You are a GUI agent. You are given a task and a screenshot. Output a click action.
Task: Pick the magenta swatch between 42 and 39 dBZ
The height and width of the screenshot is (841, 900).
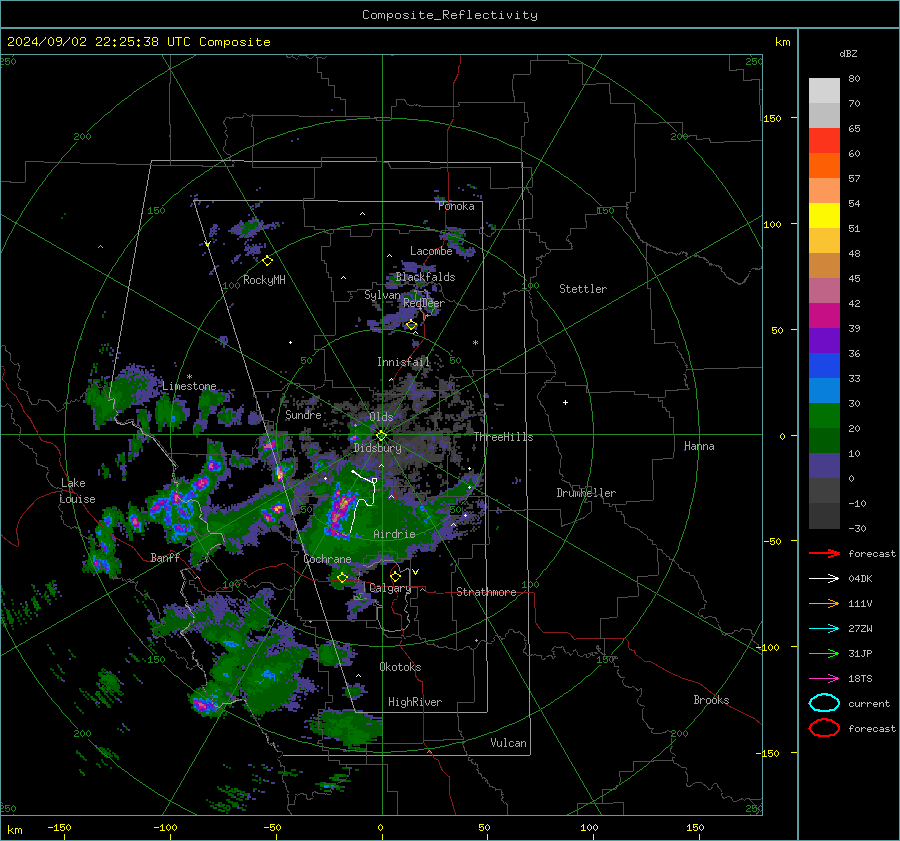[x=824, y=315]
